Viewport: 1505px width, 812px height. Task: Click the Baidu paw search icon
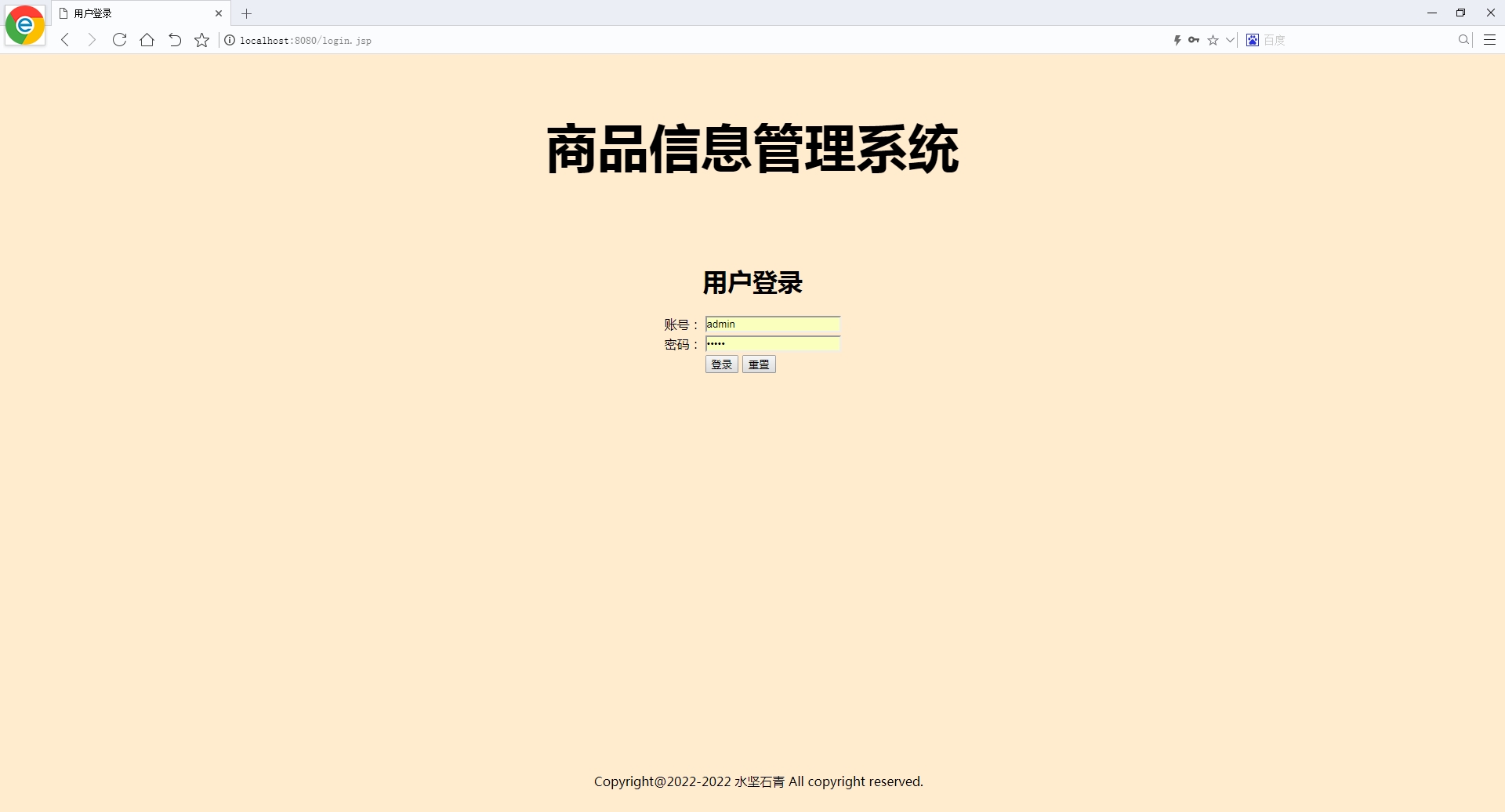[1252, 40]
